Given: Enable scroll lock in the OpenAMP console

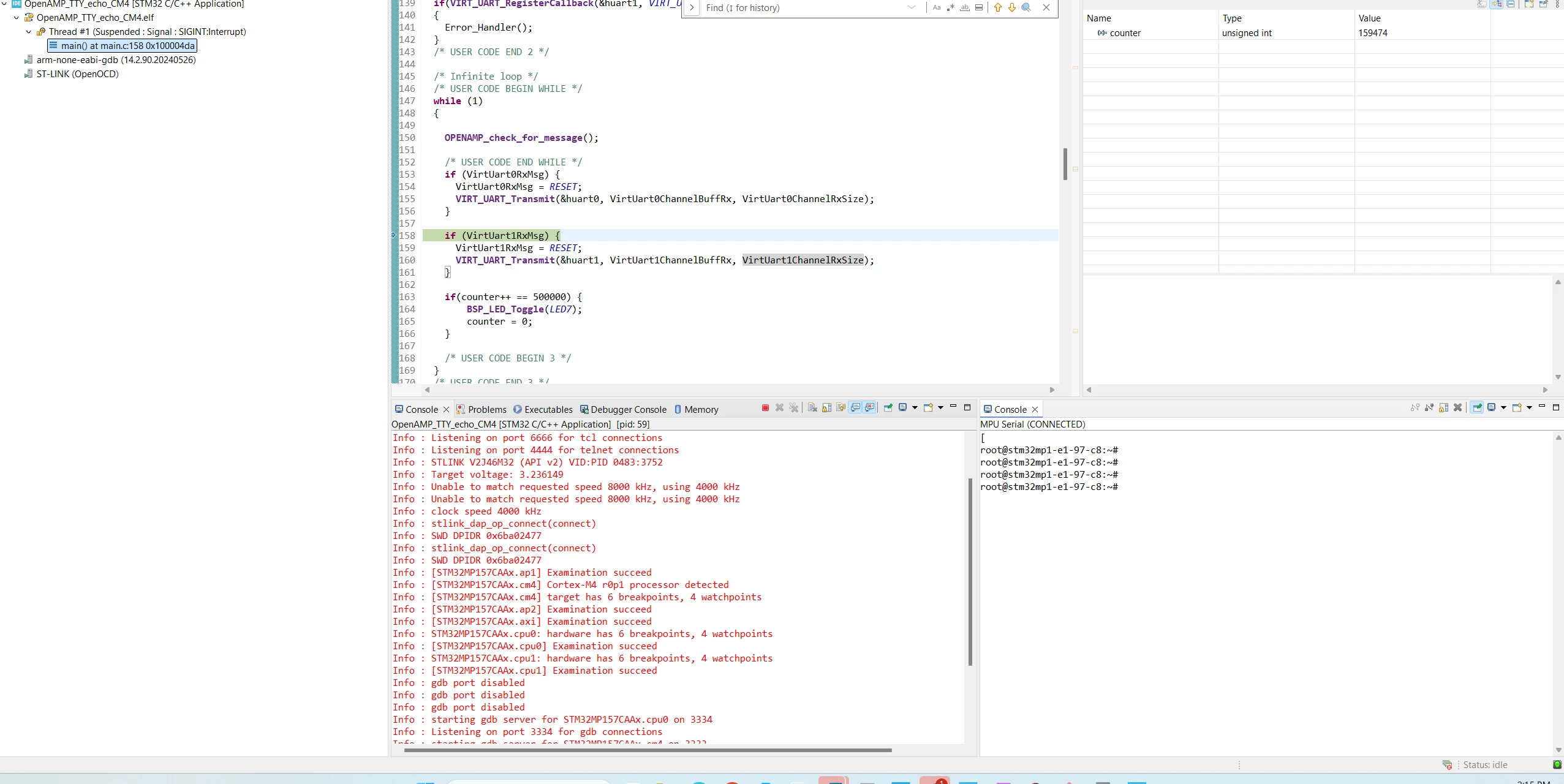Looking at the screenshot, I should pos(827,408).
